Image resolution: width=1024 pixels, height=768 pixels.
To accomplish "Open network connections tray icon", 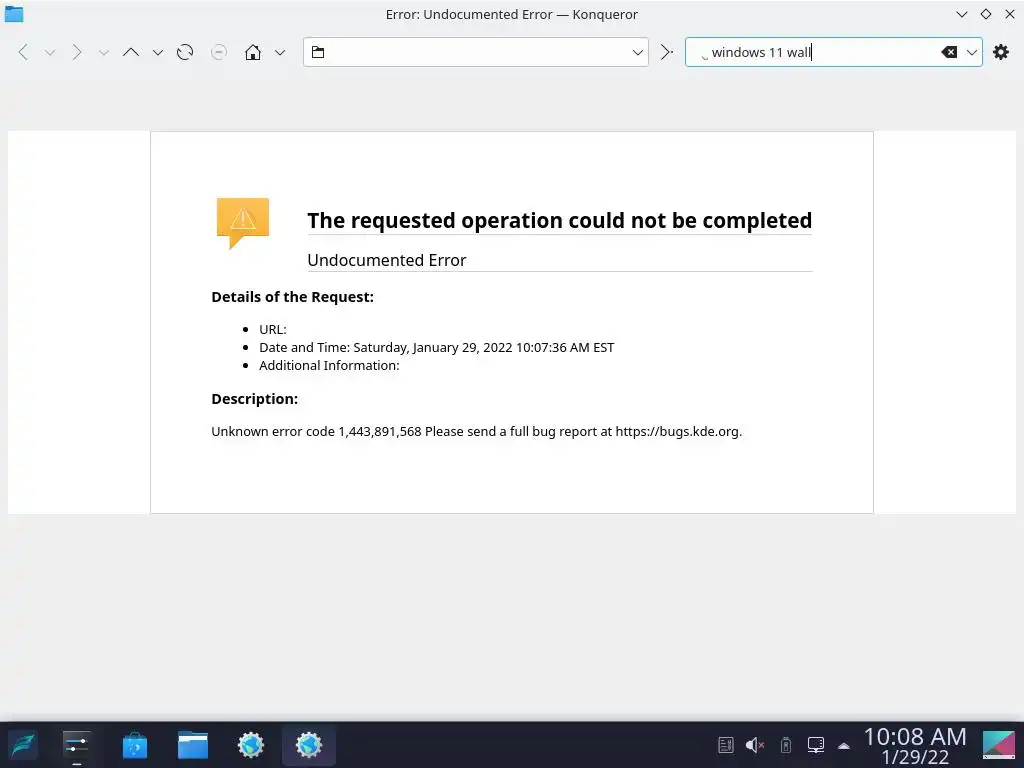I will tap(816, 745).
